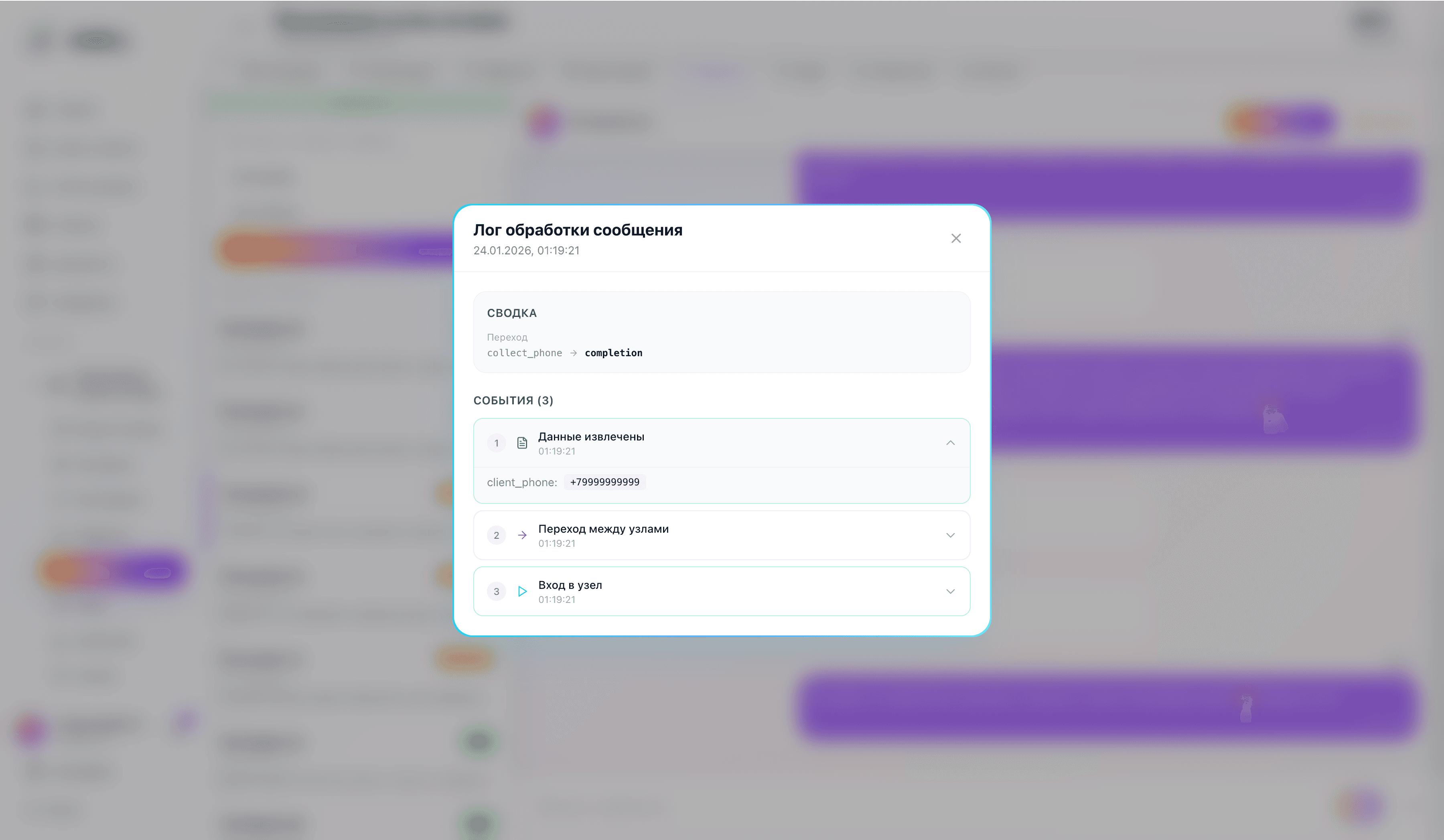Click the СОБЫТИЯ (3) section heading

pos(513,400)
